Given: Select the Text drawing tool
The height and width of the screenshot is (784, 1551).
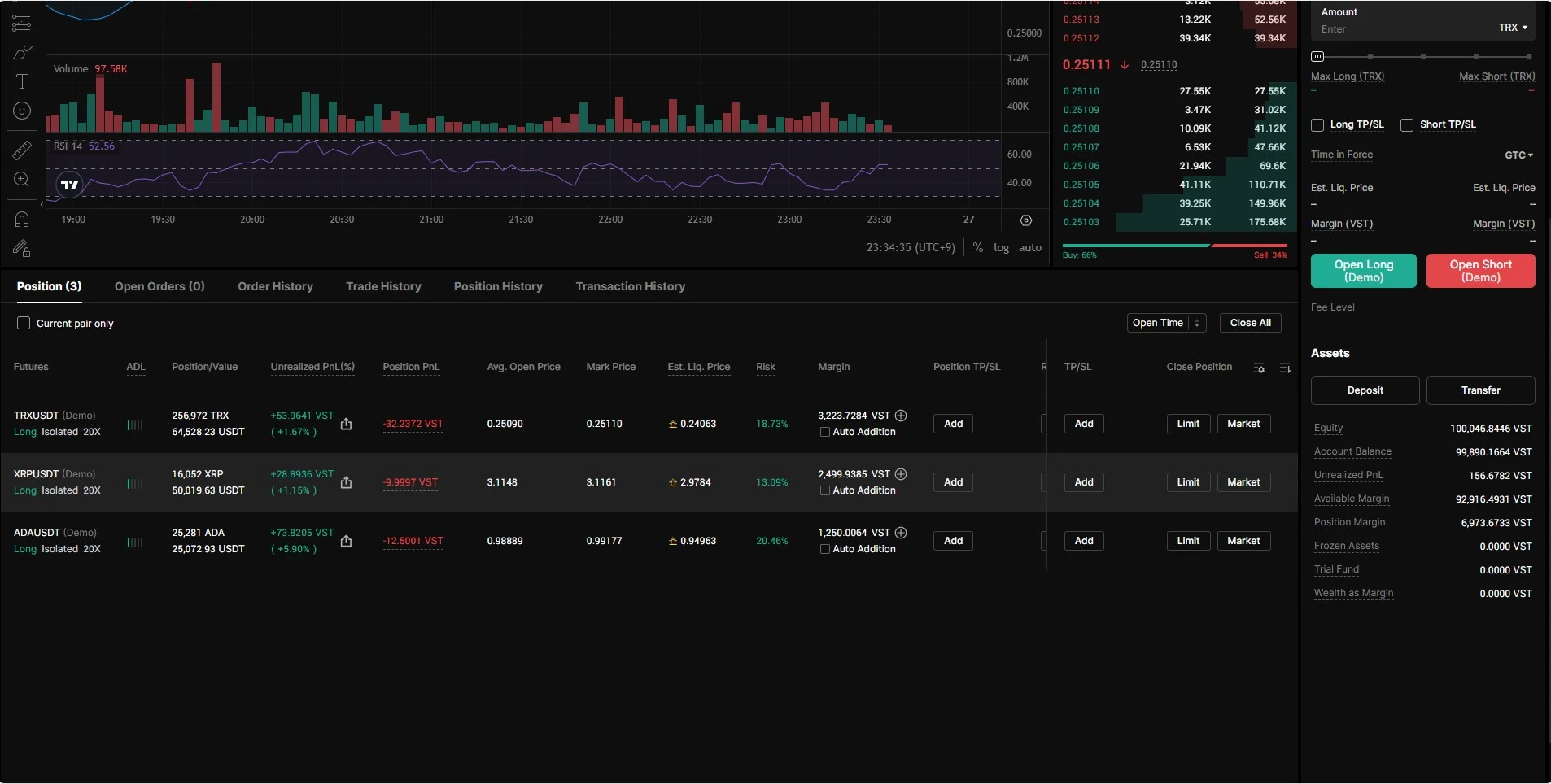Looking at the screenshot, I should pos(22,81).
